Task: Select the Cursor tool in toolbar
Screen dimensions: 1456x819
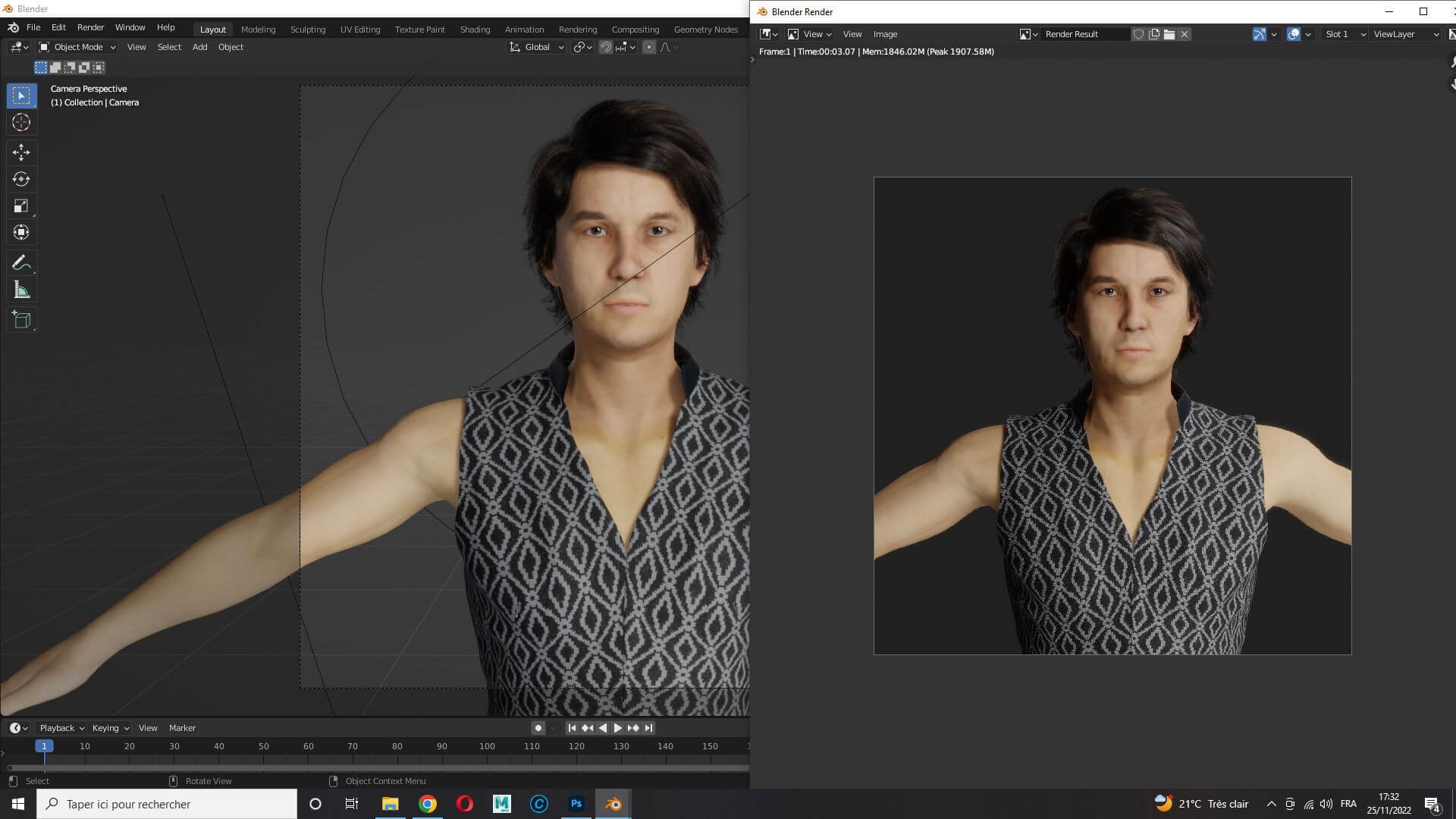Action: click(21, 122)
